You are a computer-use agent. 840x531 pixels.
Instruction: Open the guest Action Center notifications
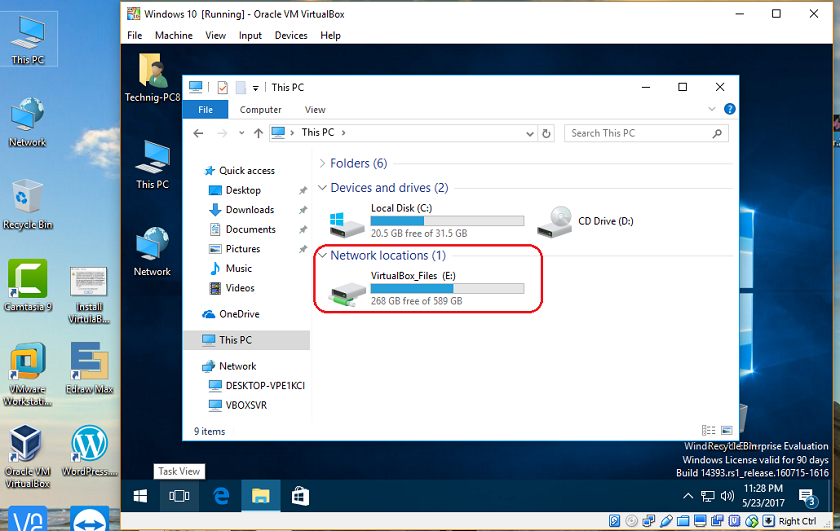point(807,497)
